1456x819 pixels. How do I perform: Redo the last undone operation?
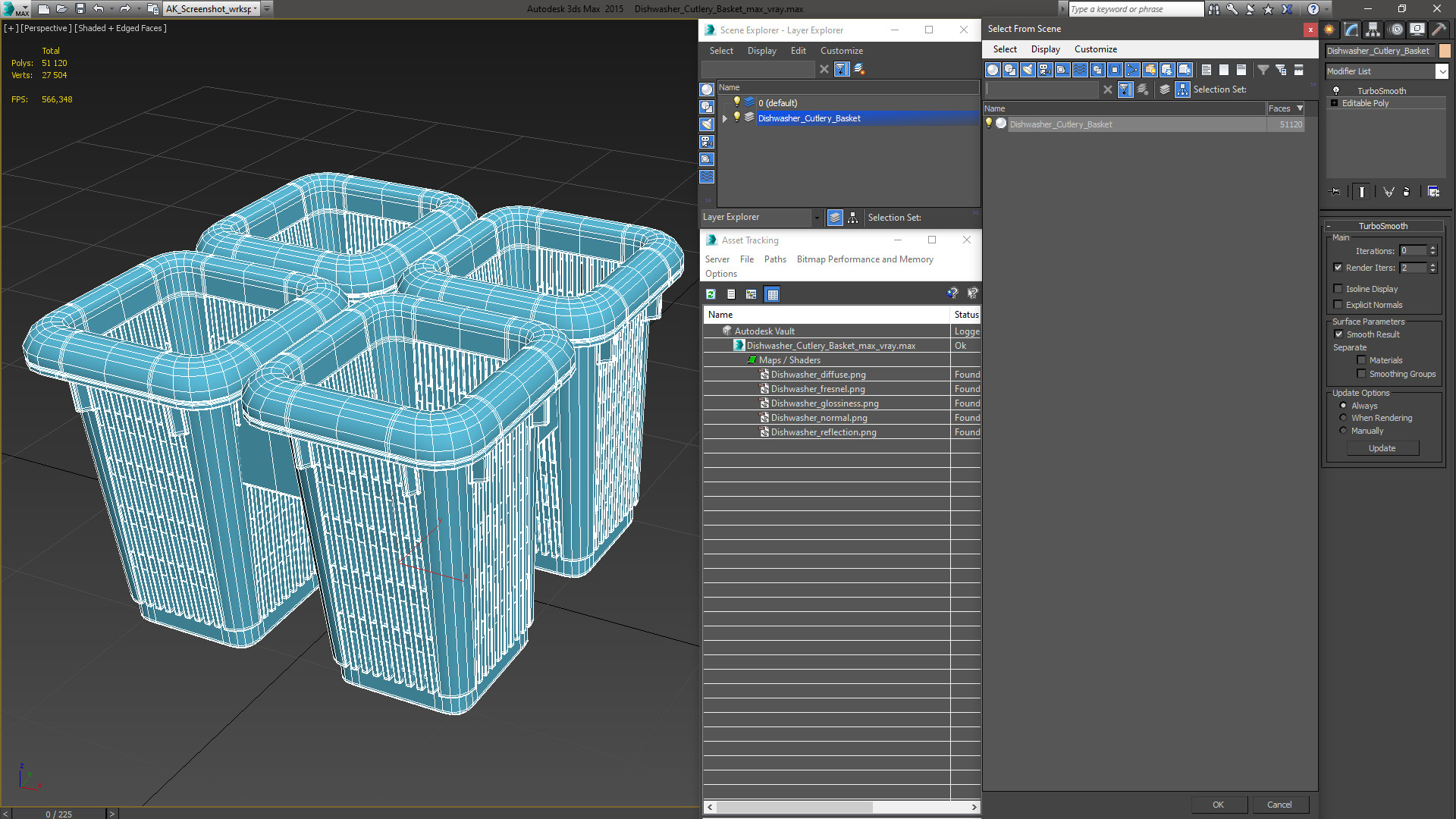pyautogui.click(x=125, y=9)
